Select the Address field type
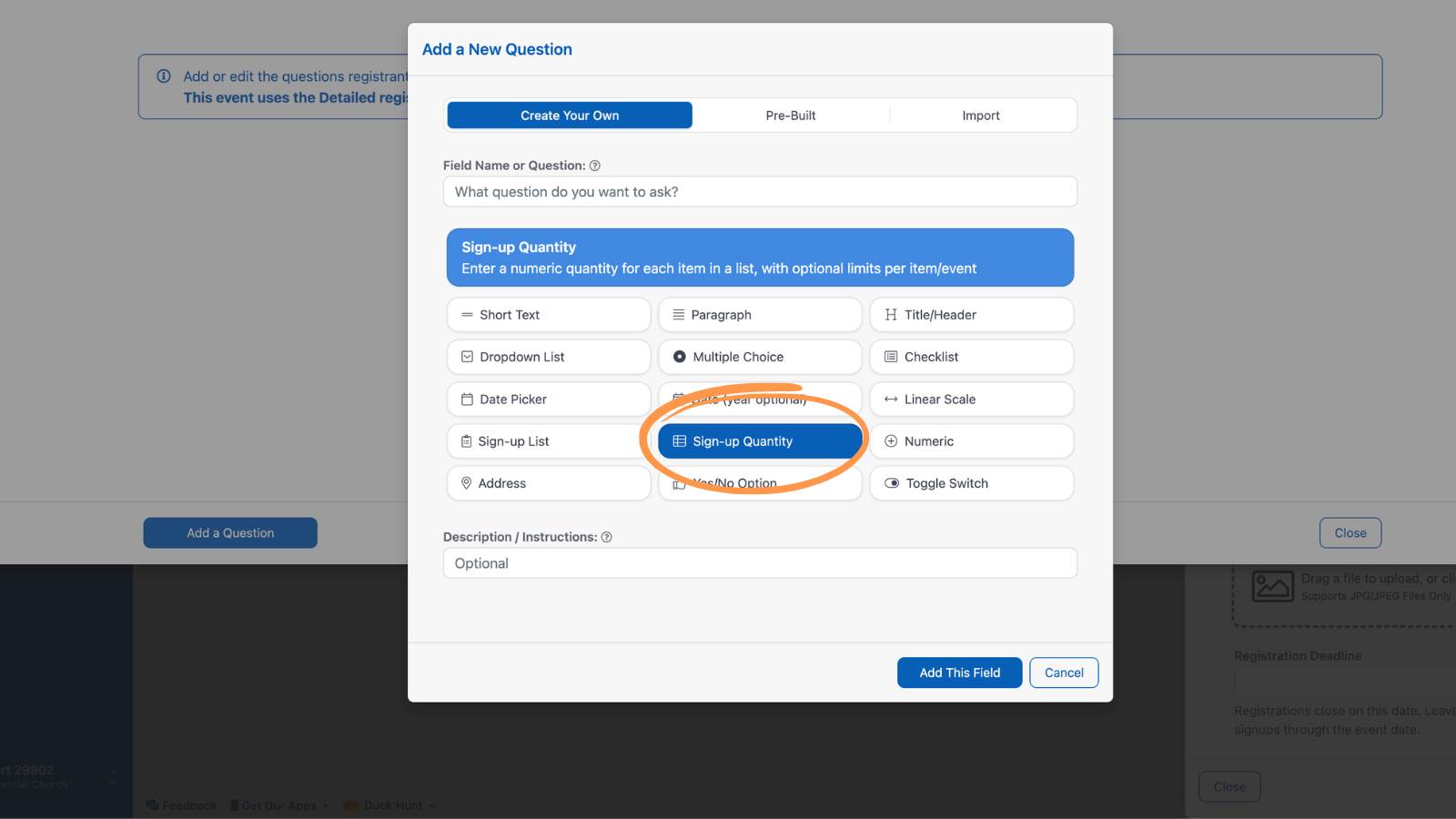Viewport: 1456px width, 819px height. pyautogui.click(x=549, y=483)
